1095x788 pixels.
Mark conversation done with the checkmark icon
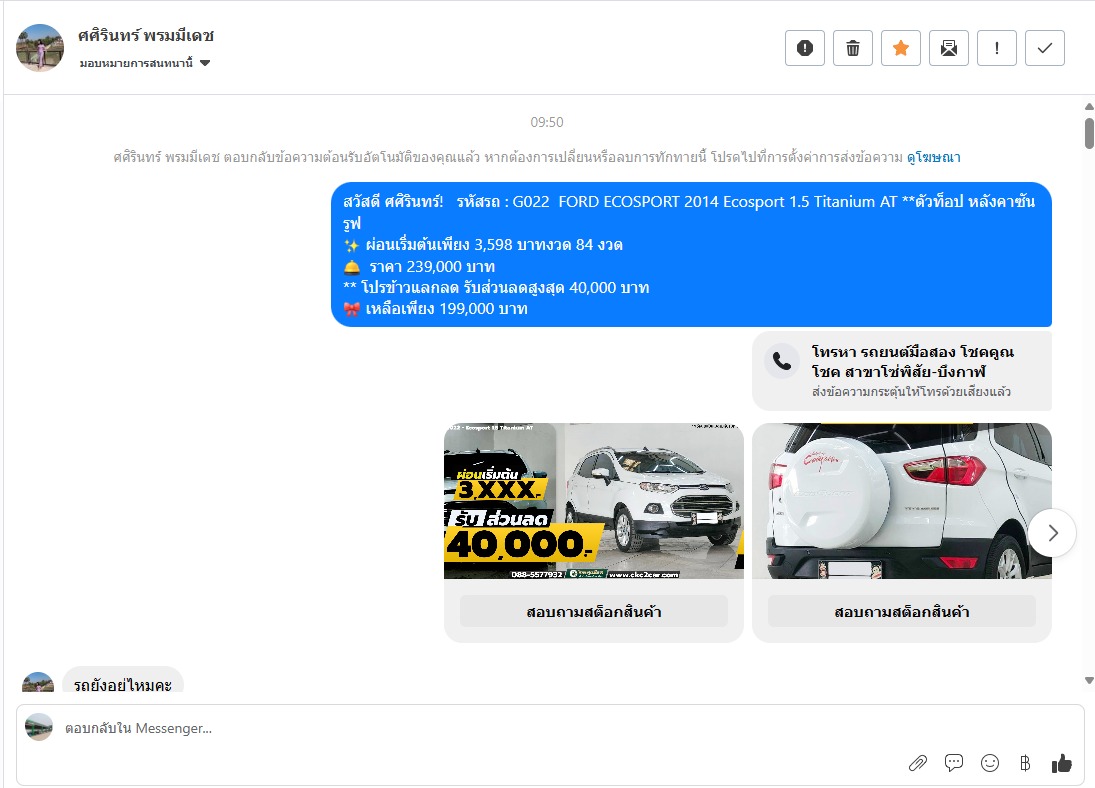coord(1045,48)
